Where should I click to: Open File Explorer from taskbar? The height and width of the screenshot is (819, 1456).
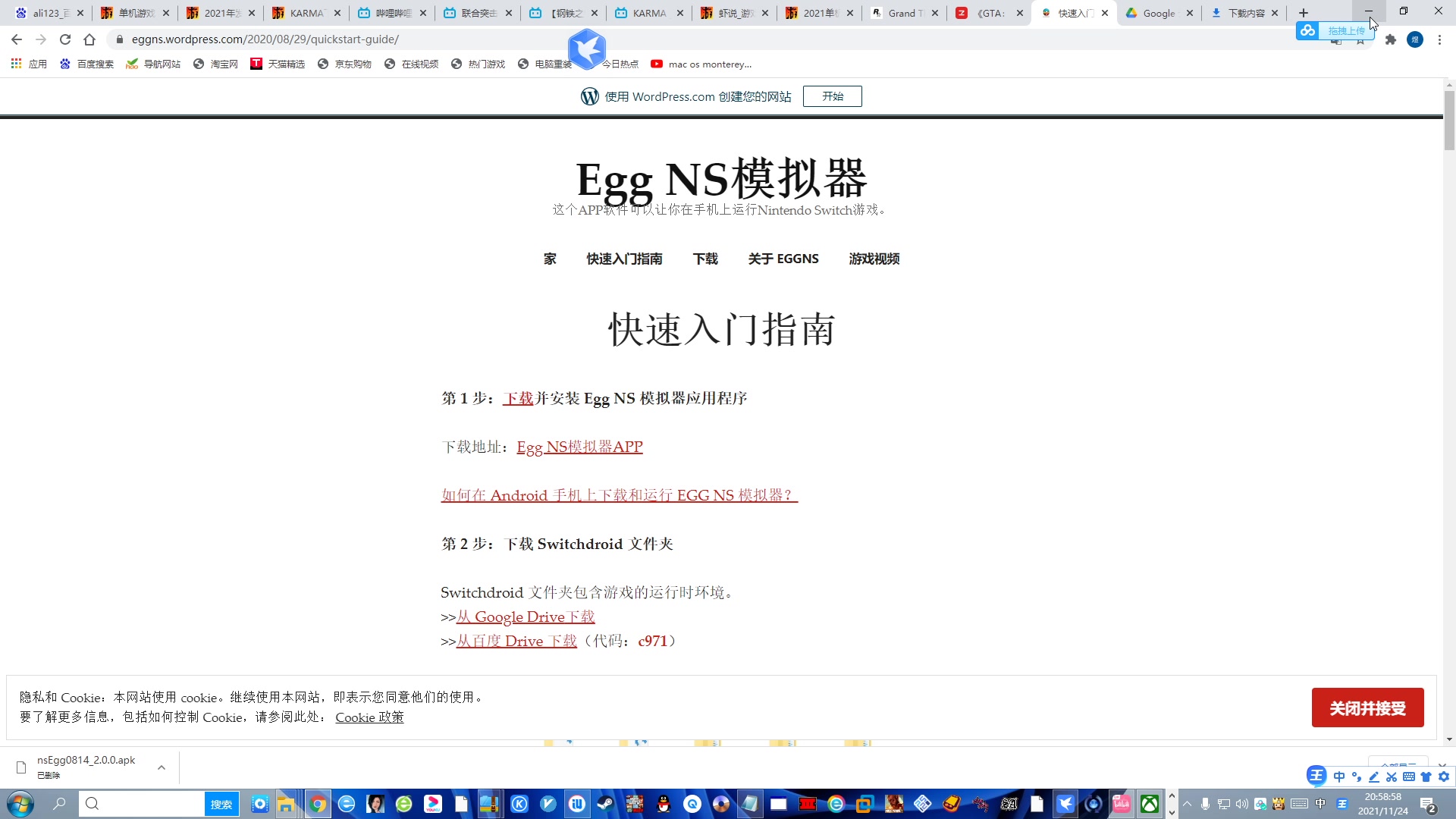point(286,804)
